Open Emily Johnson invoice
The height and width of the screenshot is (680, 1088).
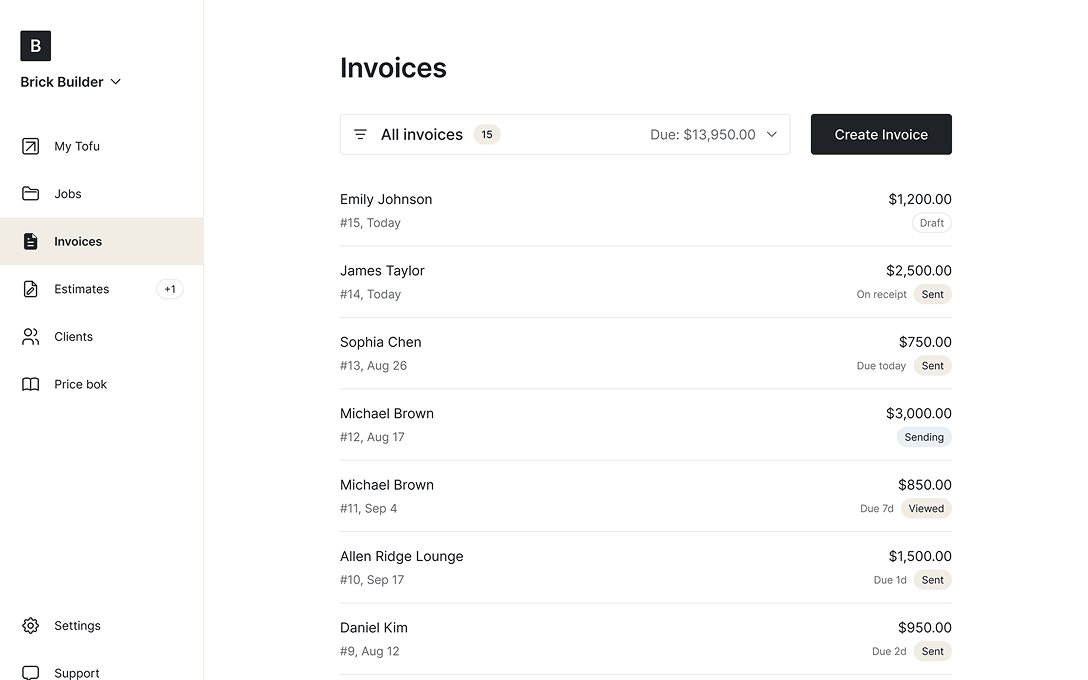646,211
